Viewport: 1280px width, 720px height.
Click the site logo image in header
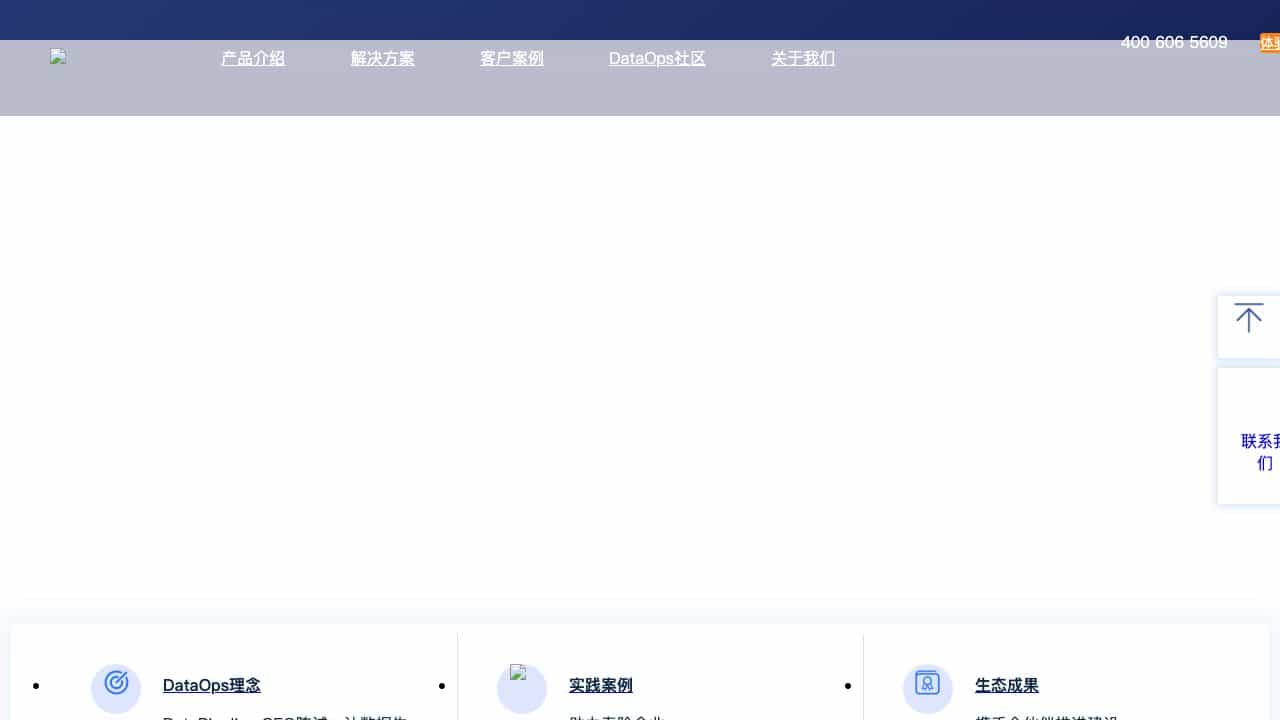click(x=58, y=57)
